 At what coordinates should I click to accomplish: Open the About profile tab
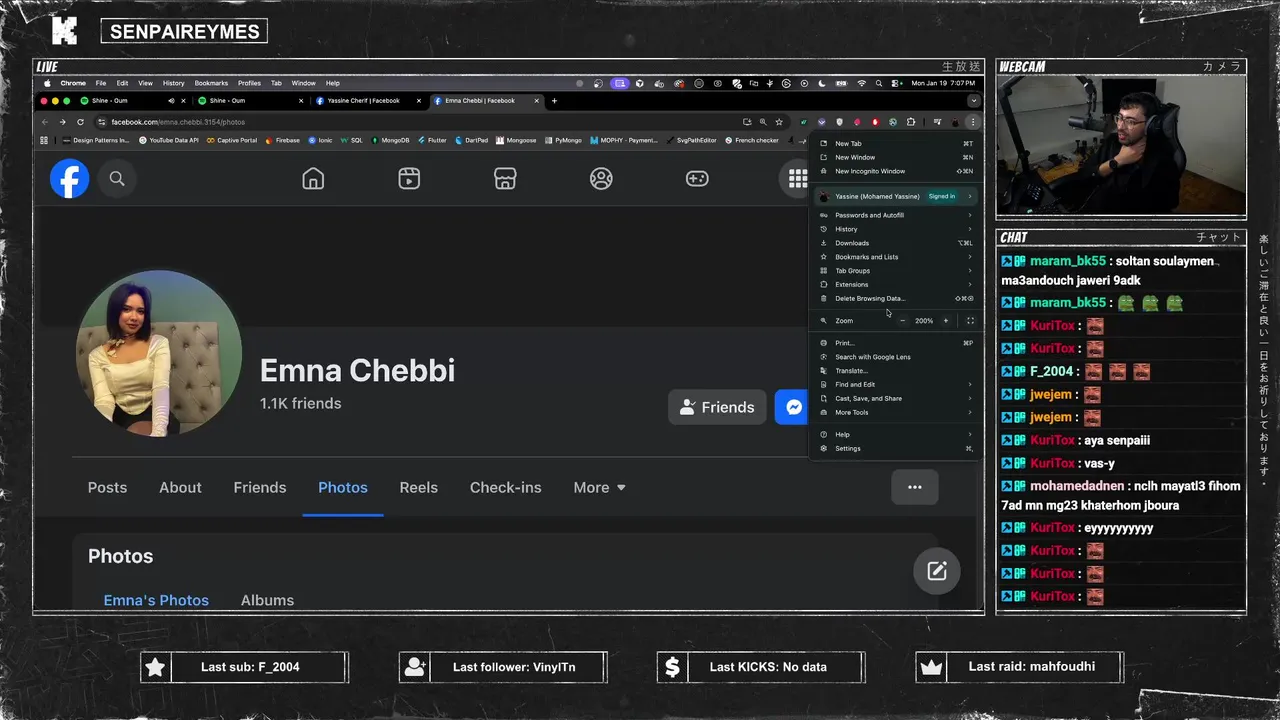click(180, 488)
